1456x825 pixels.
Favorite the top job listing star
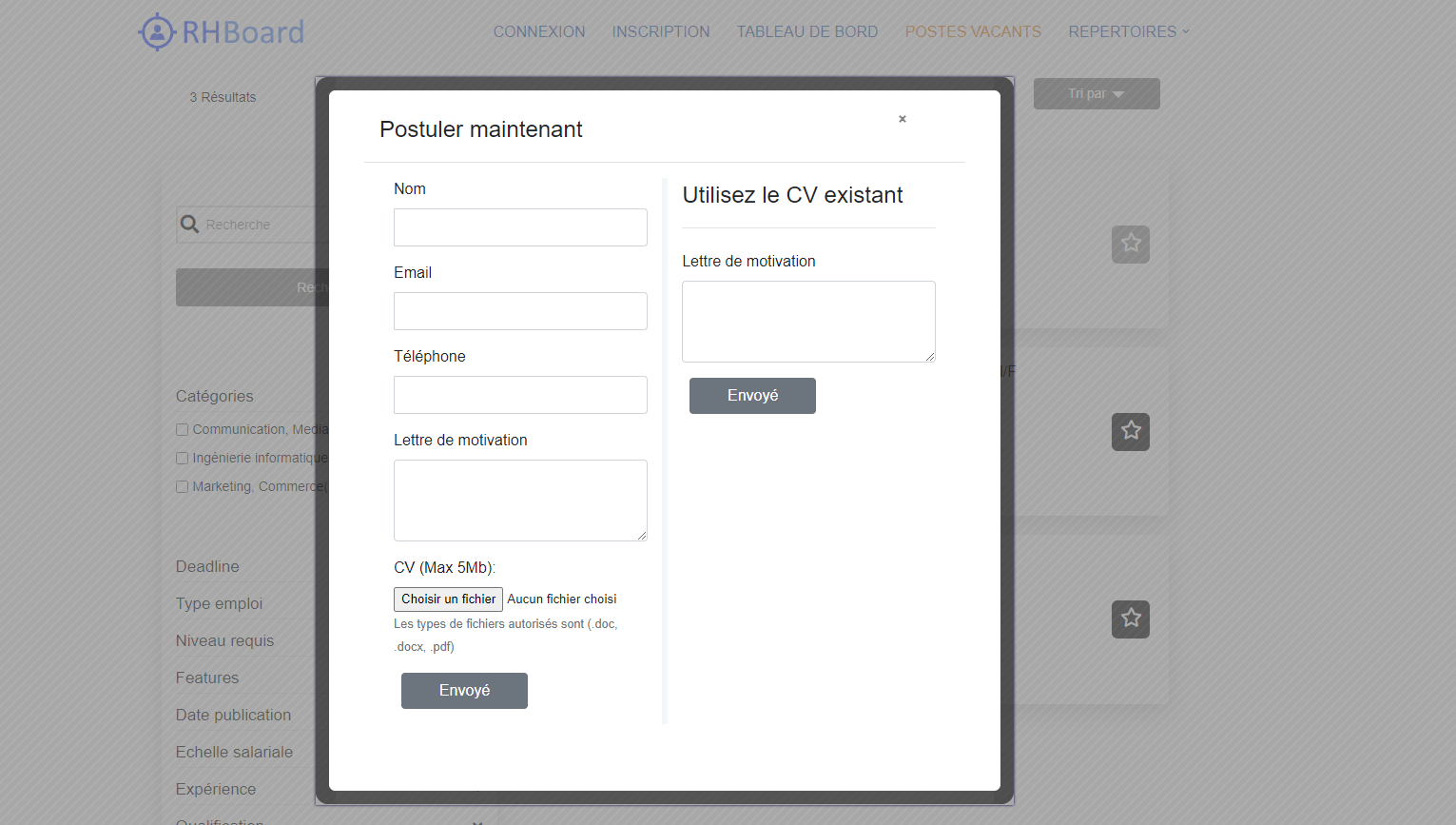(1130, 245)
